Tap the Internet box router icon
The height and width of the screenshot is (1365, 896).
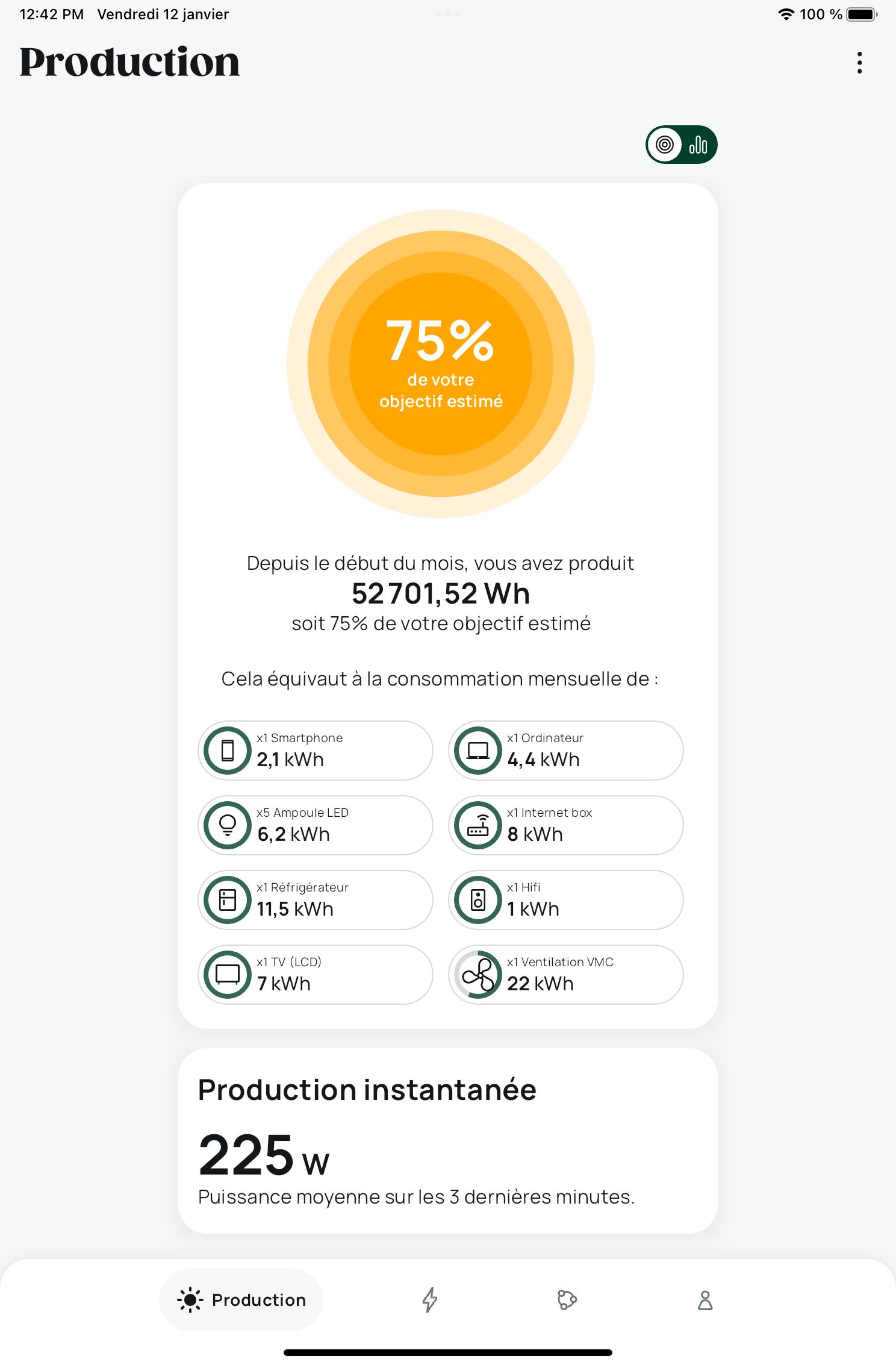[x=478, y=825]
